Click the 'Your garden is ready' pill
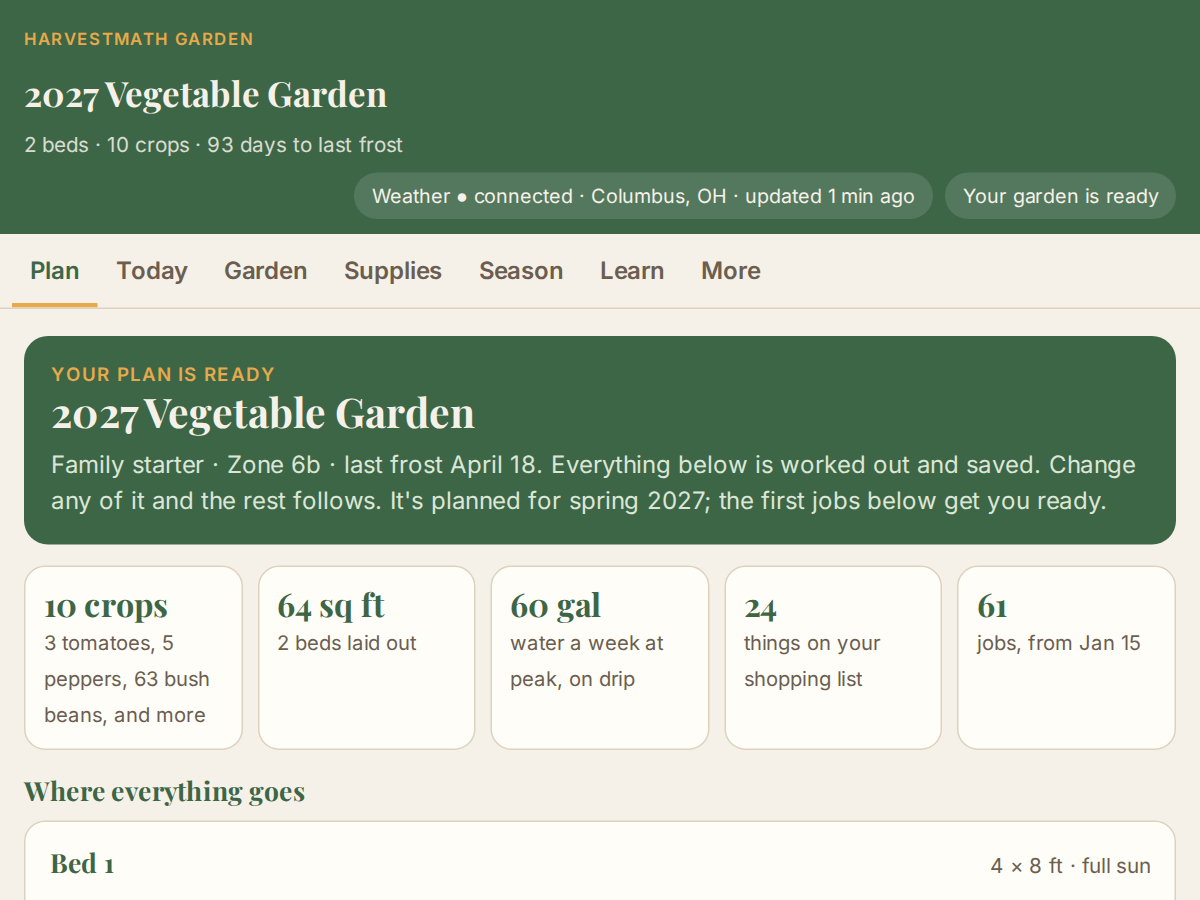Image resolution: width=1200 pixels, height=900 pixels. coord(1060,196)
